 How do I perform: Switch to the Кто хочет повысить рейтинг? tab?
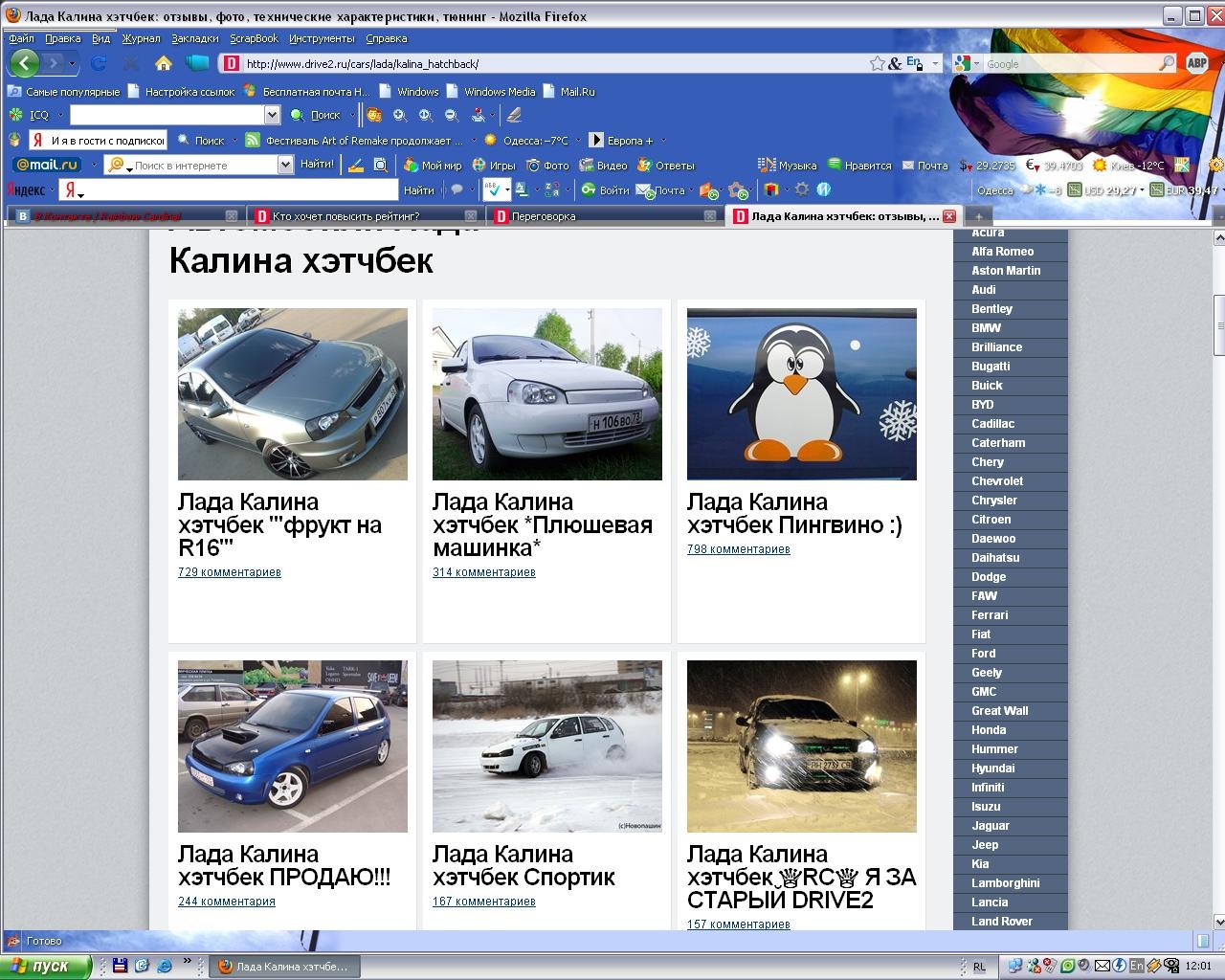365,216
